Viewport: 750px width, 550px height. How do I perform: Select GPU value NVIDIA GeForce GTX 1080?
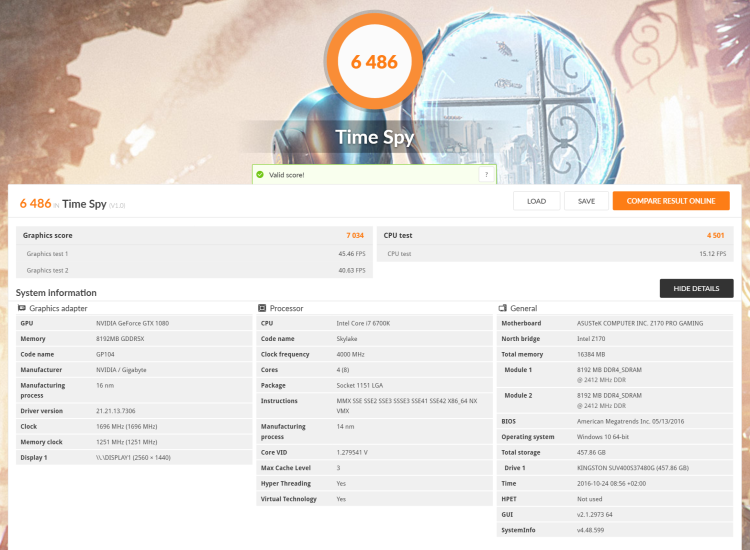(x=132, y=323)
